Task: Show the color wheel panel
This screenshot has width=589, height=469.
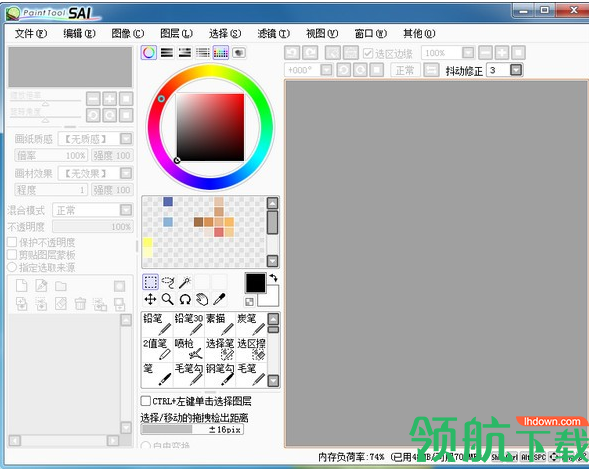Action: point(149,53)
